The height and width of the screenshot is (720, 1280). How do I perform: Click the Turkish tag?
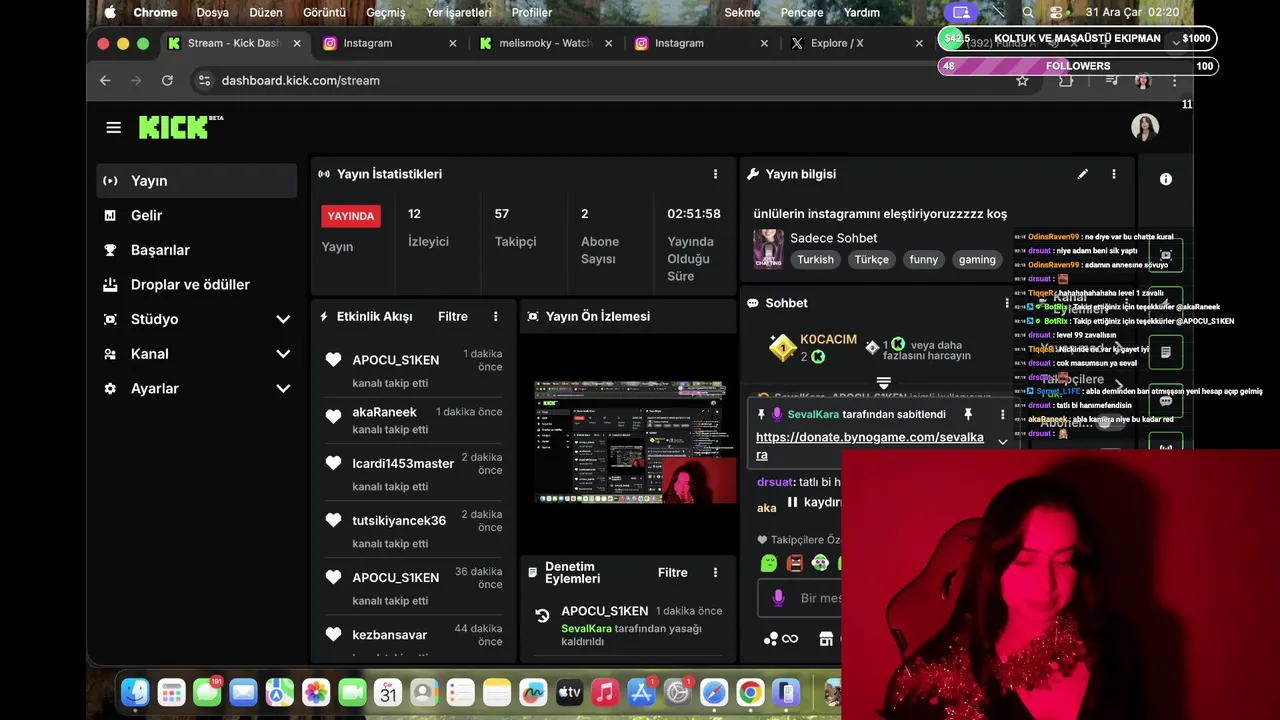(x=815, y=259)
